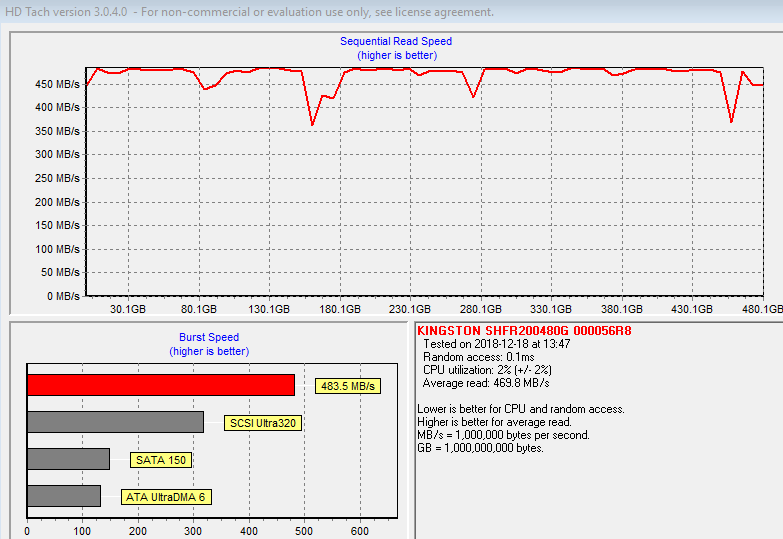This screenshot has height=539, width=783.
Task: Click the Tested on 2018-12-18 line
Action: [x=496, y=344]
